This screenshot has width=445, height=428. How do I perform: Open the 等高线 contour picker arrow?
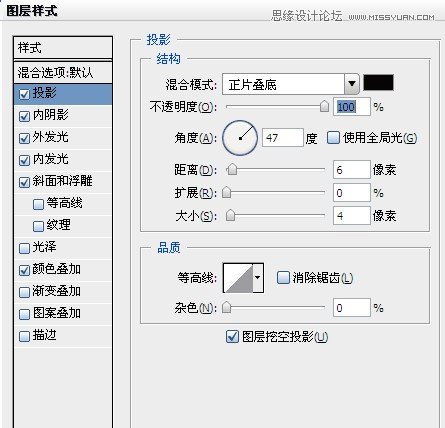pos(258,277)
